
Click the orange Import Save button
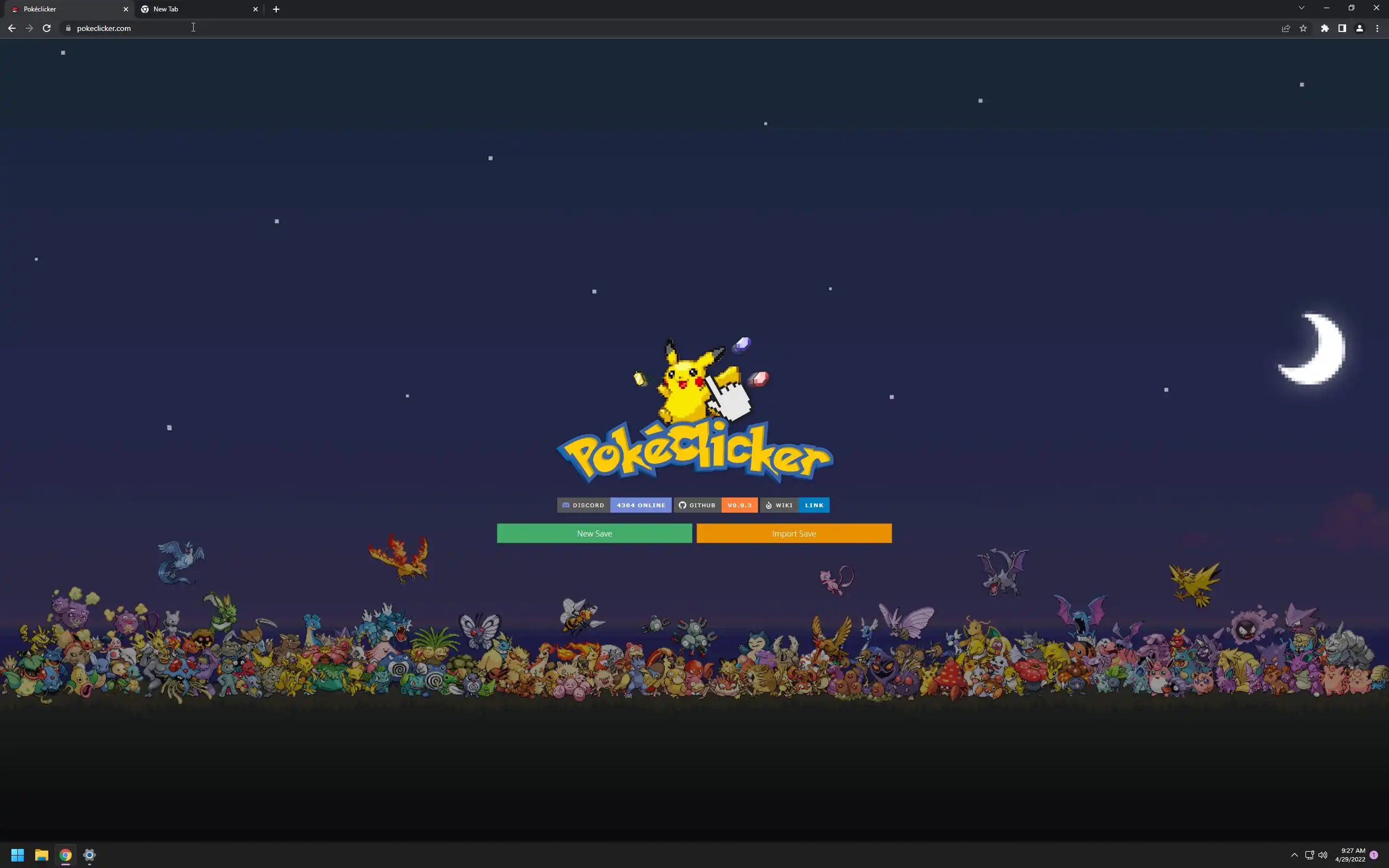tap(794, 533)
